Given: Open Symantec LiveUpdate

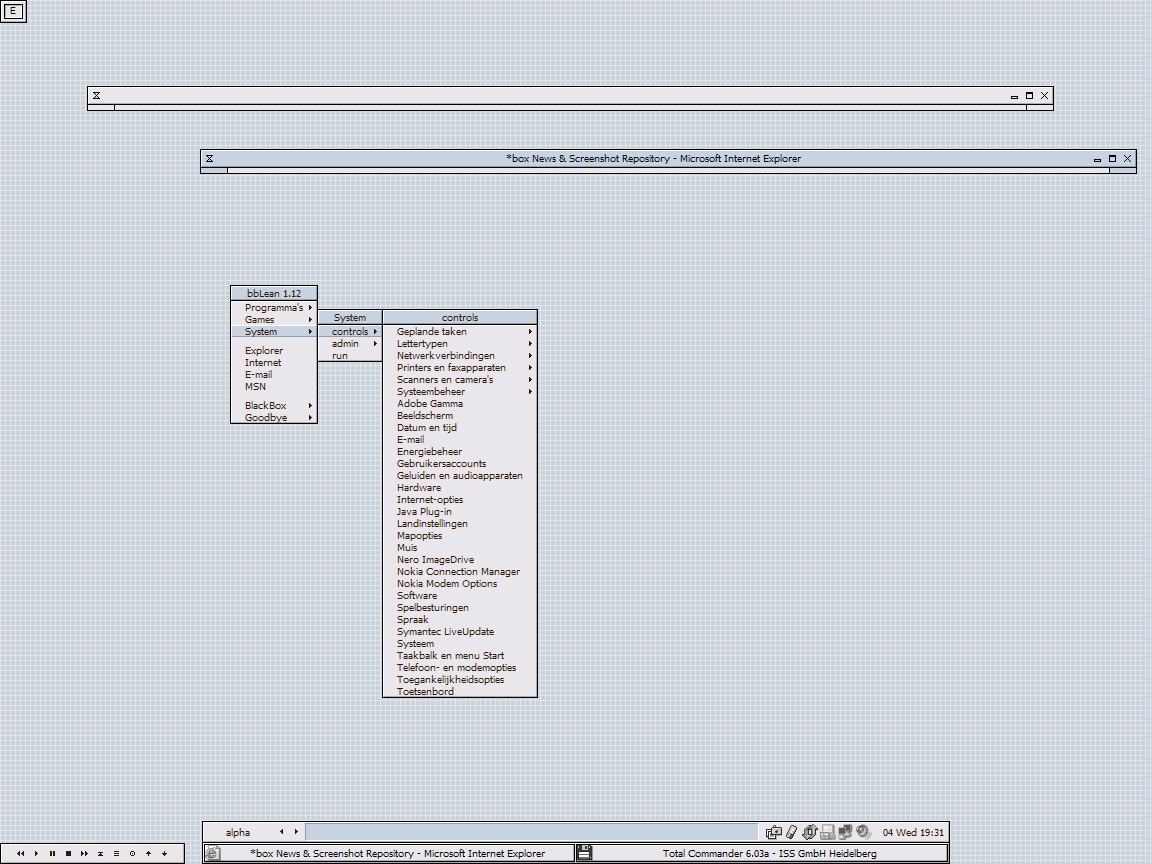Looking at the screenshot, I should pyautogui.click(x=460, y=632).
